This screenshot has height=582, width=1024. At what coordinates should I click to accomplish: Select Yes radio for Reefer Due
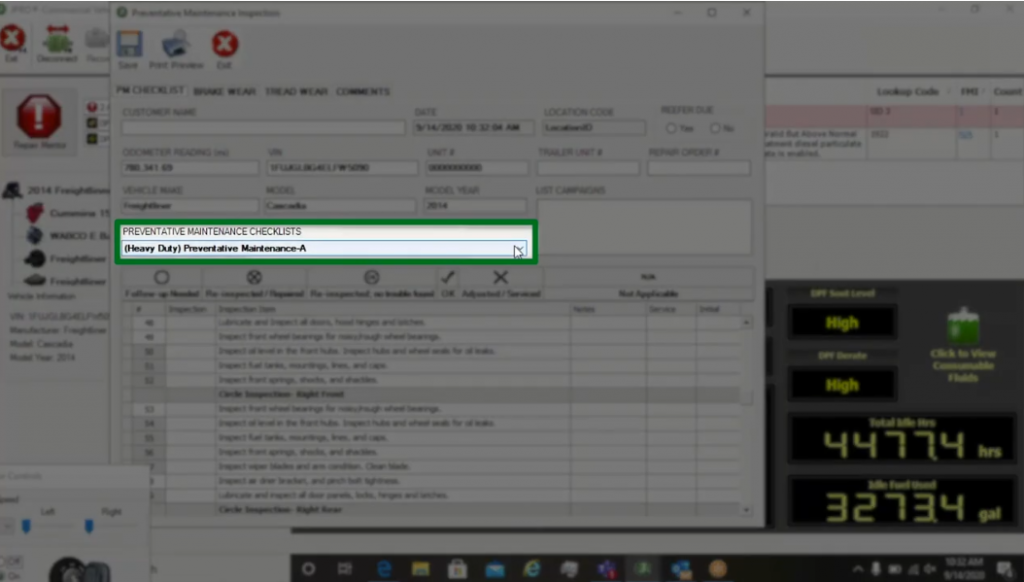pos(672,127)
